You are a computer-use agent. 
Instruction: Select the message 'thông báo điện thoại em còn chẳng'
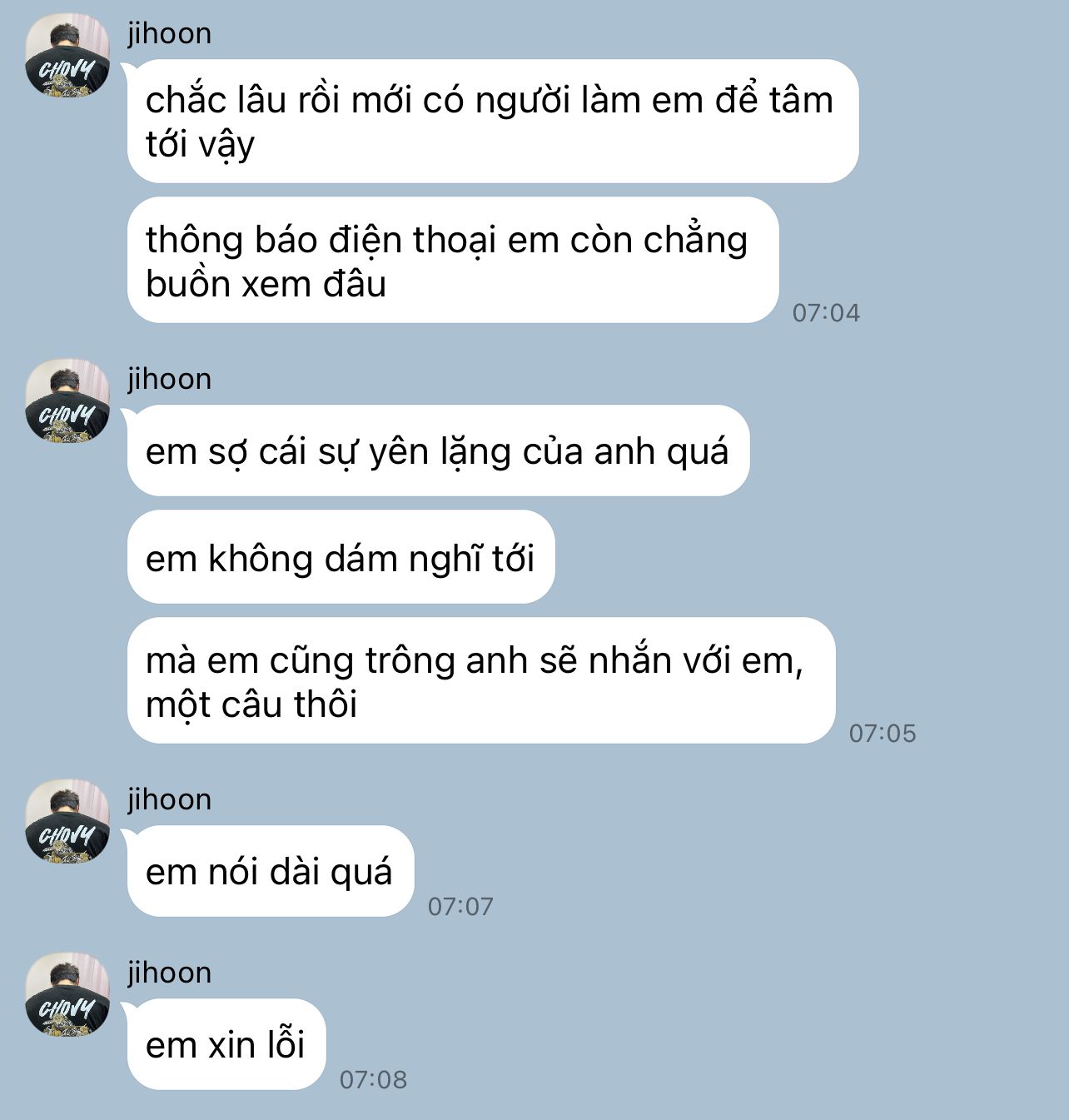point(453,260)
